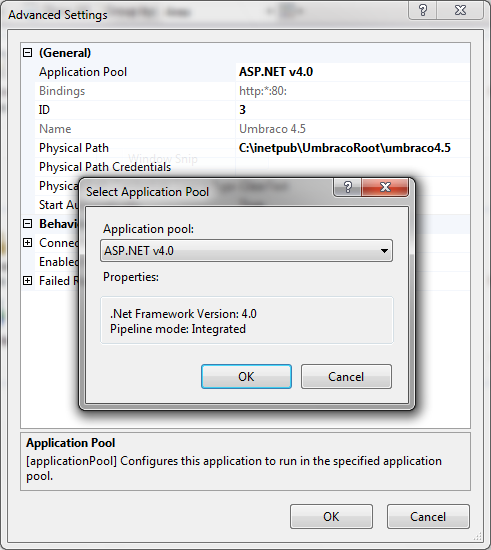Click Cancel in Advanced Settings dialog
The width and height of the screenshot is (491, 550).
coord(428,517)
